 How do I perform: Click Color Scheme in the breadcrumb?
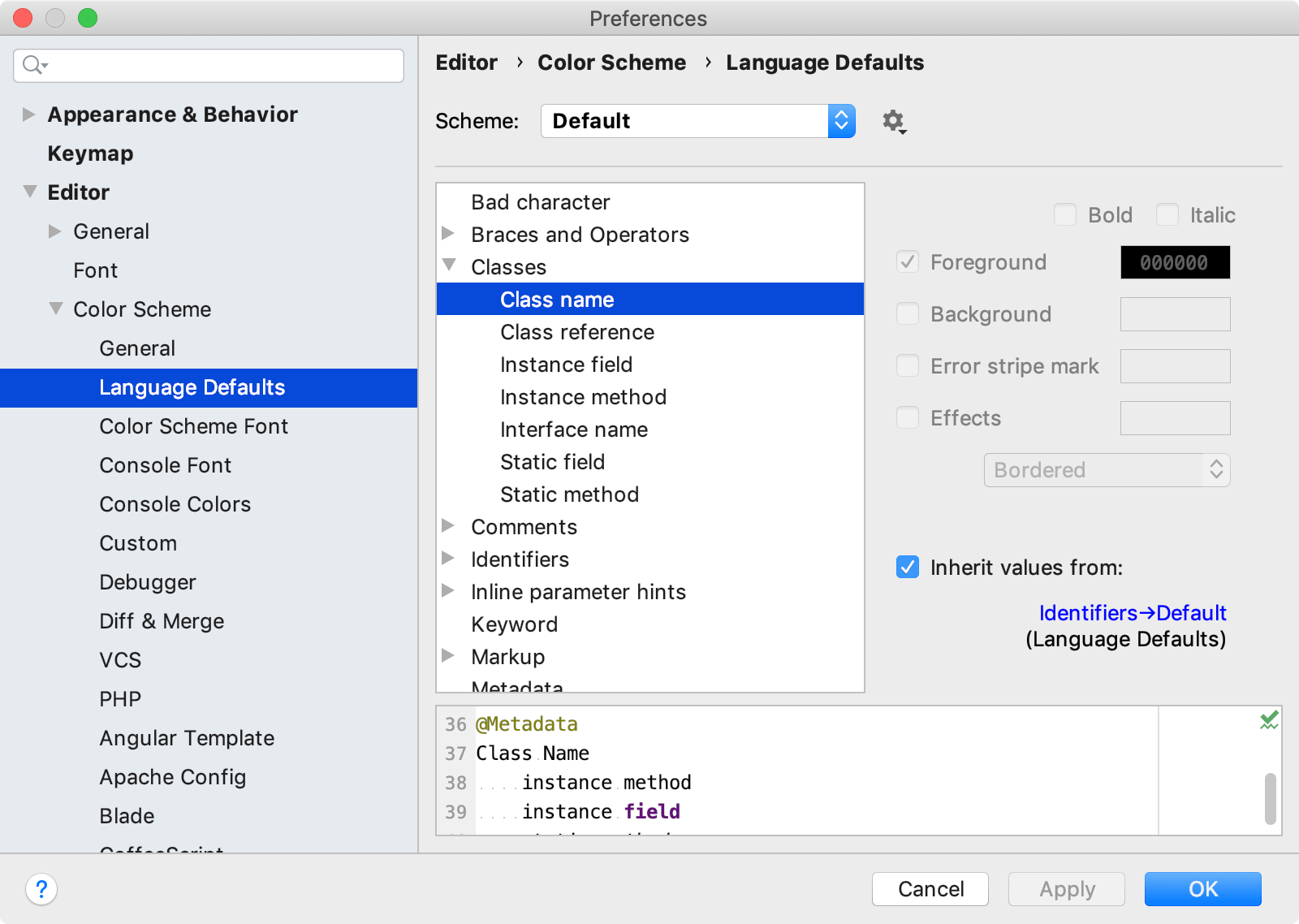point(611,63)
